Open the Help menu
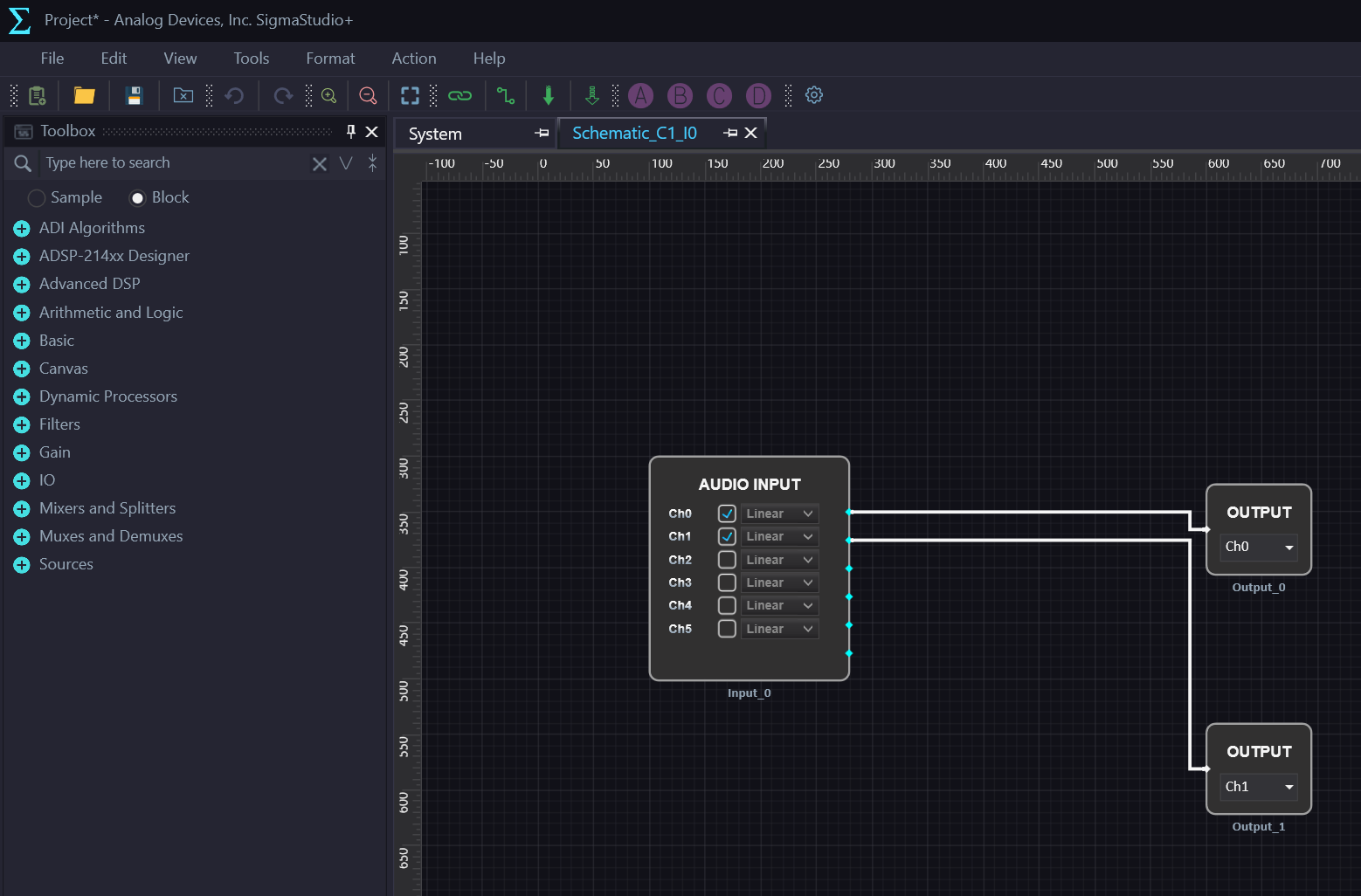 click(489, 59)
